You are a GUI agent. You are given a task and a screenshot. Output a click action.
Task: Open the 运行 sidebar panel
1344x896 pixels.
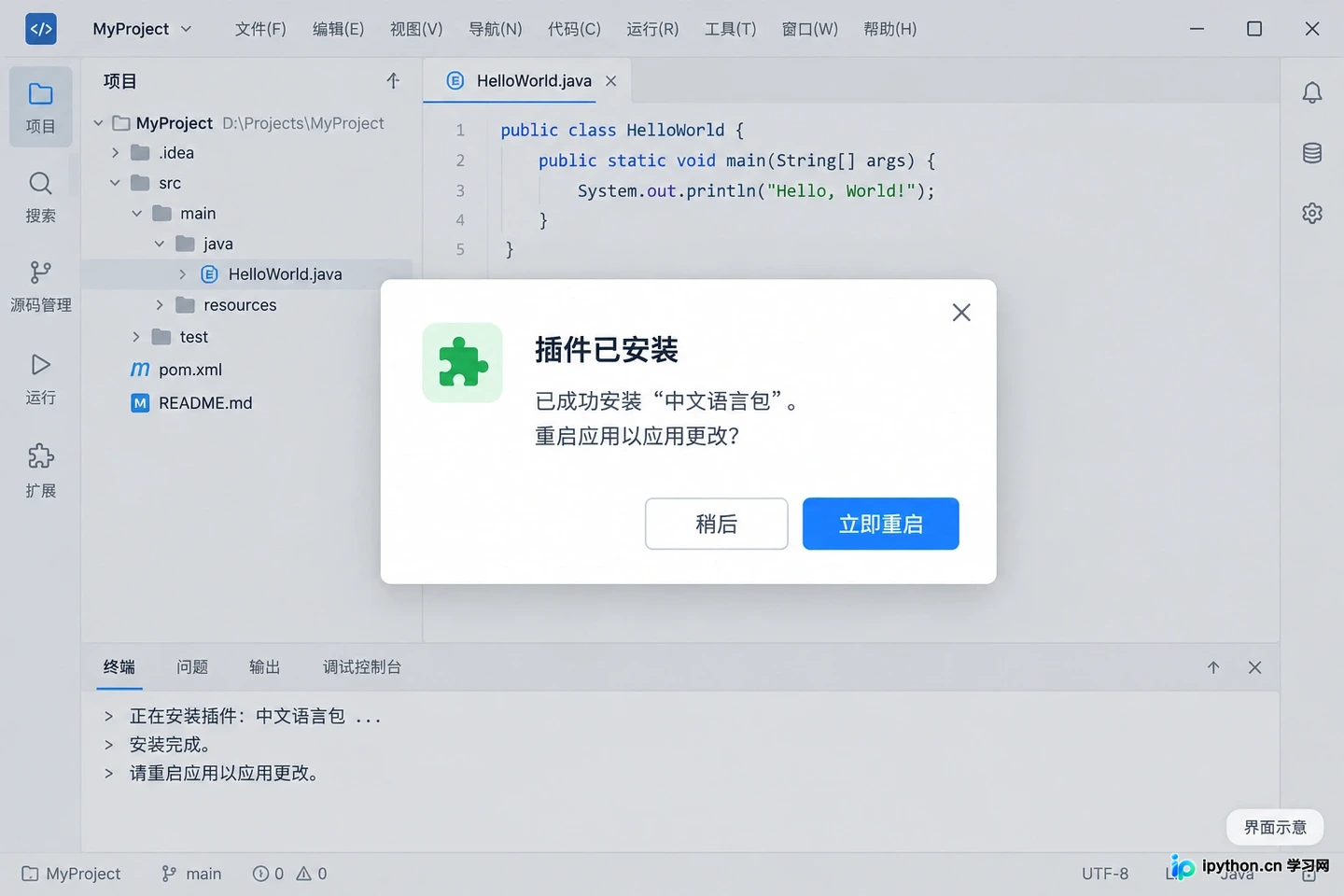pyautogui.click(x=40, y=379)
